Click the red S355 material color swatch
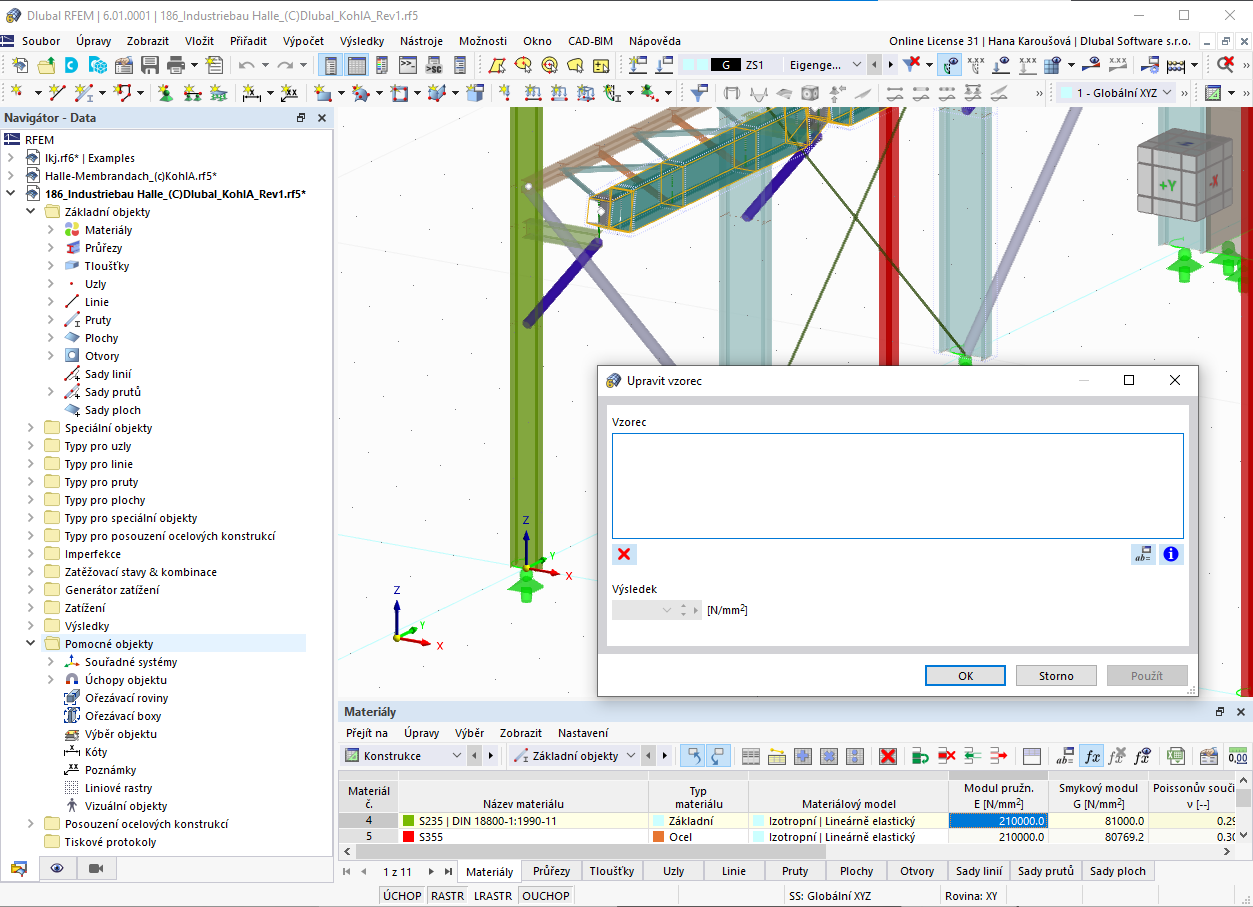This screenshot has height=907, width=1253. coord(408,837)
